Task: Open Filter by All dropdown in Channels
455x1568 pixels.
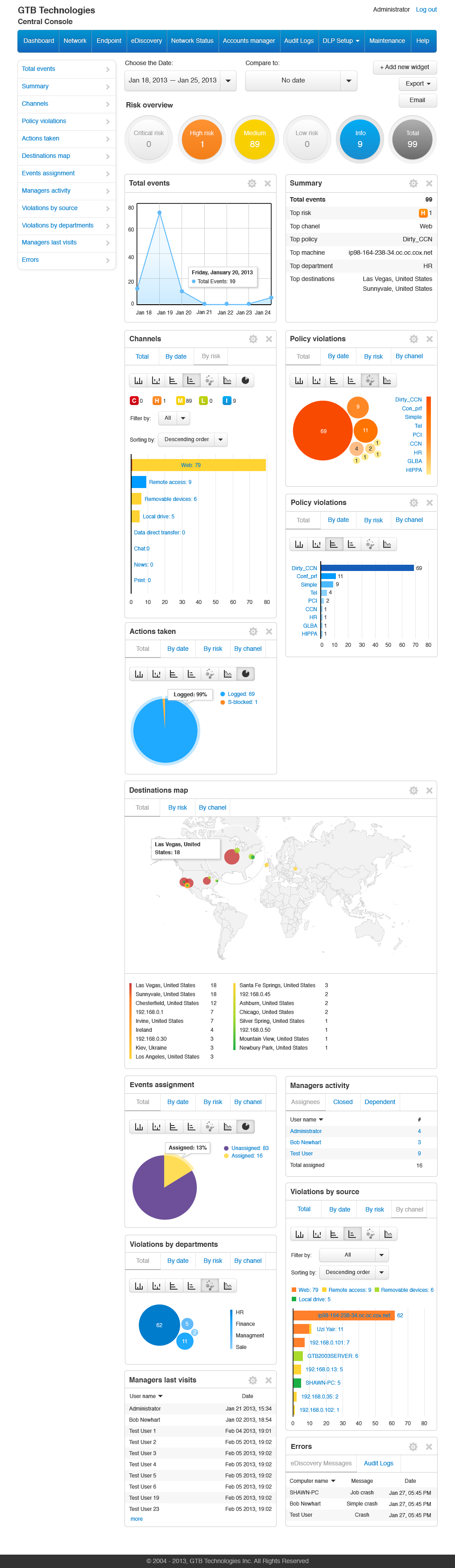Action: click(174, 418)
